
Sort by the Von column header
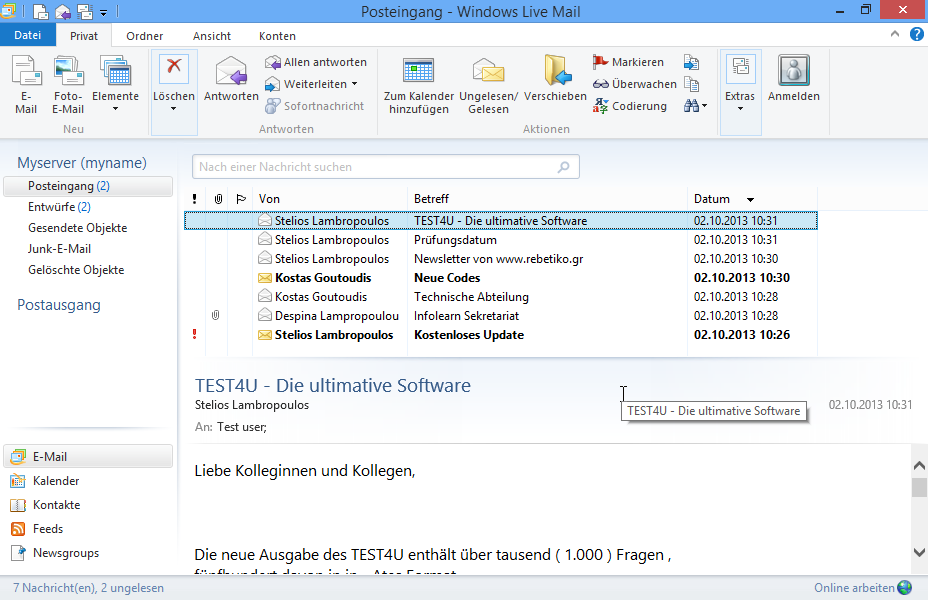tap(330, 199)
